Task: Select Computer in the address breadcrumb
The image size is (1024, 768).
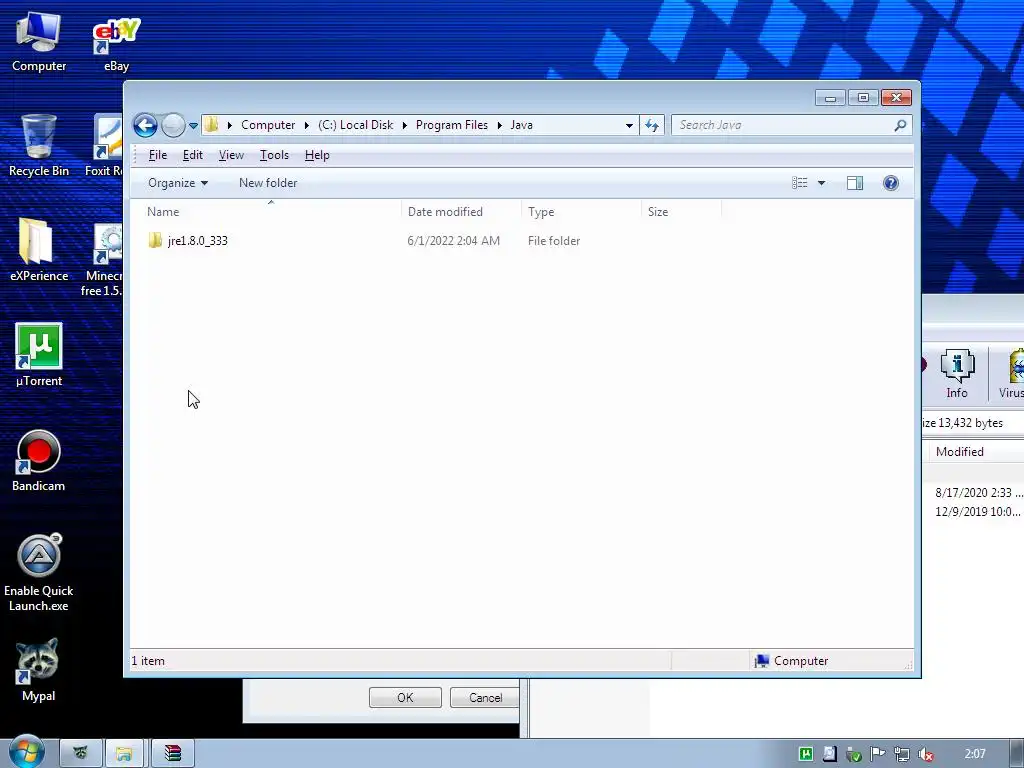Action: (x=268, y=125)
